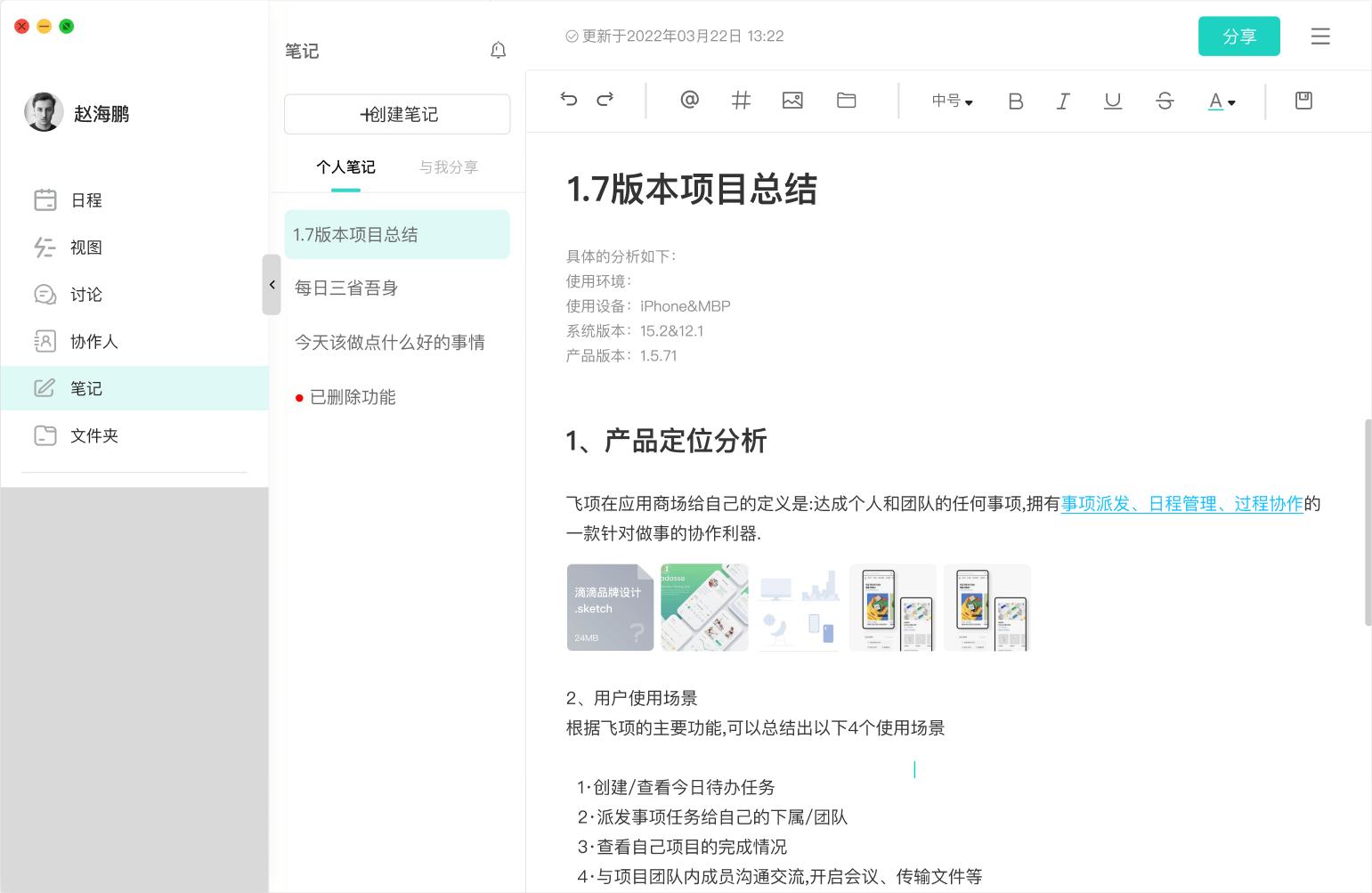Click the line 产品版本：1.5.71

coord(621,356)
